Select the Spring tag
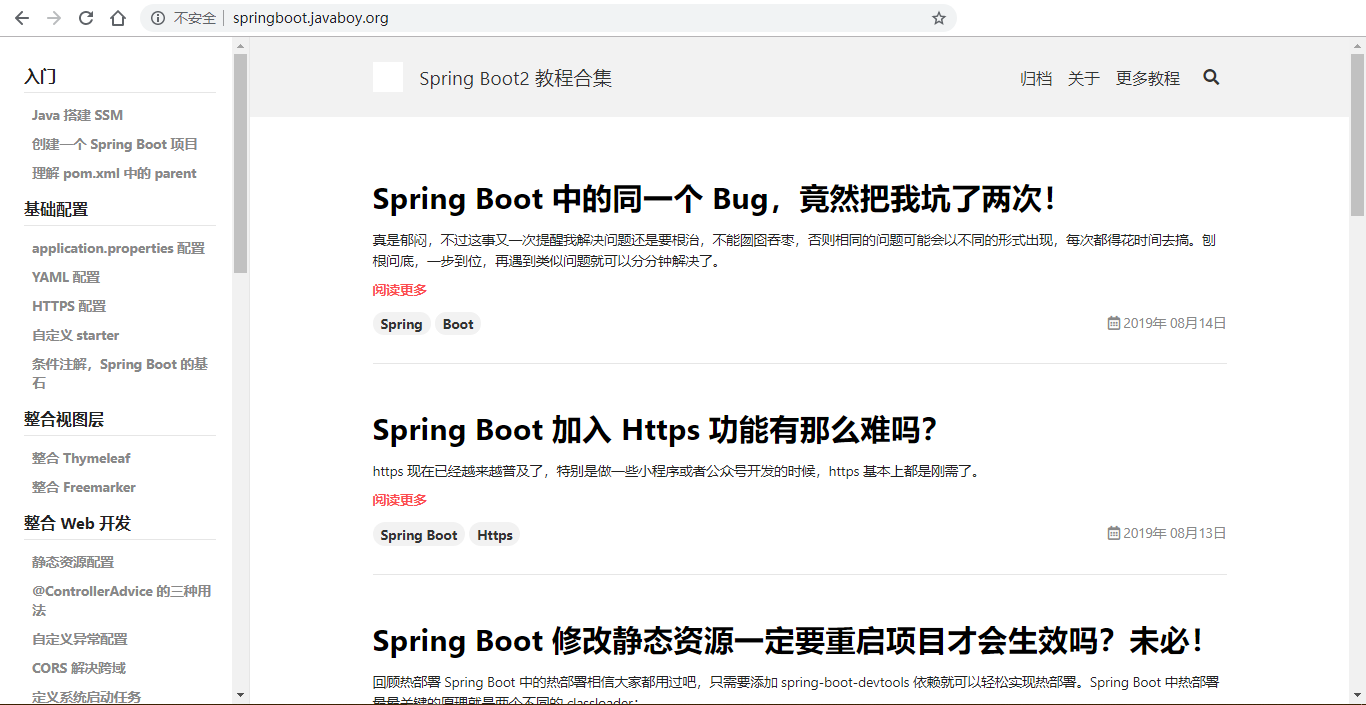Screen dimensions: 1366x705 tap(401, 324)
